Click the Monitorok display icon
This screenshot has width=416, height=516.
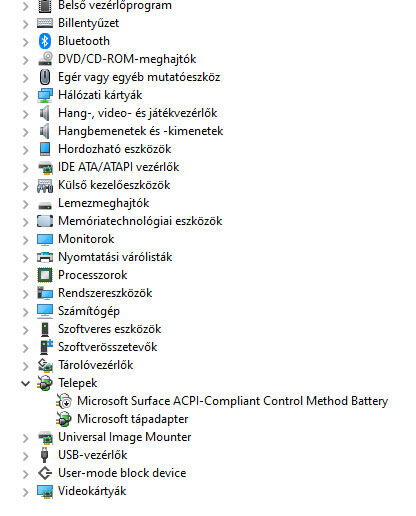(x=45, y=239)
